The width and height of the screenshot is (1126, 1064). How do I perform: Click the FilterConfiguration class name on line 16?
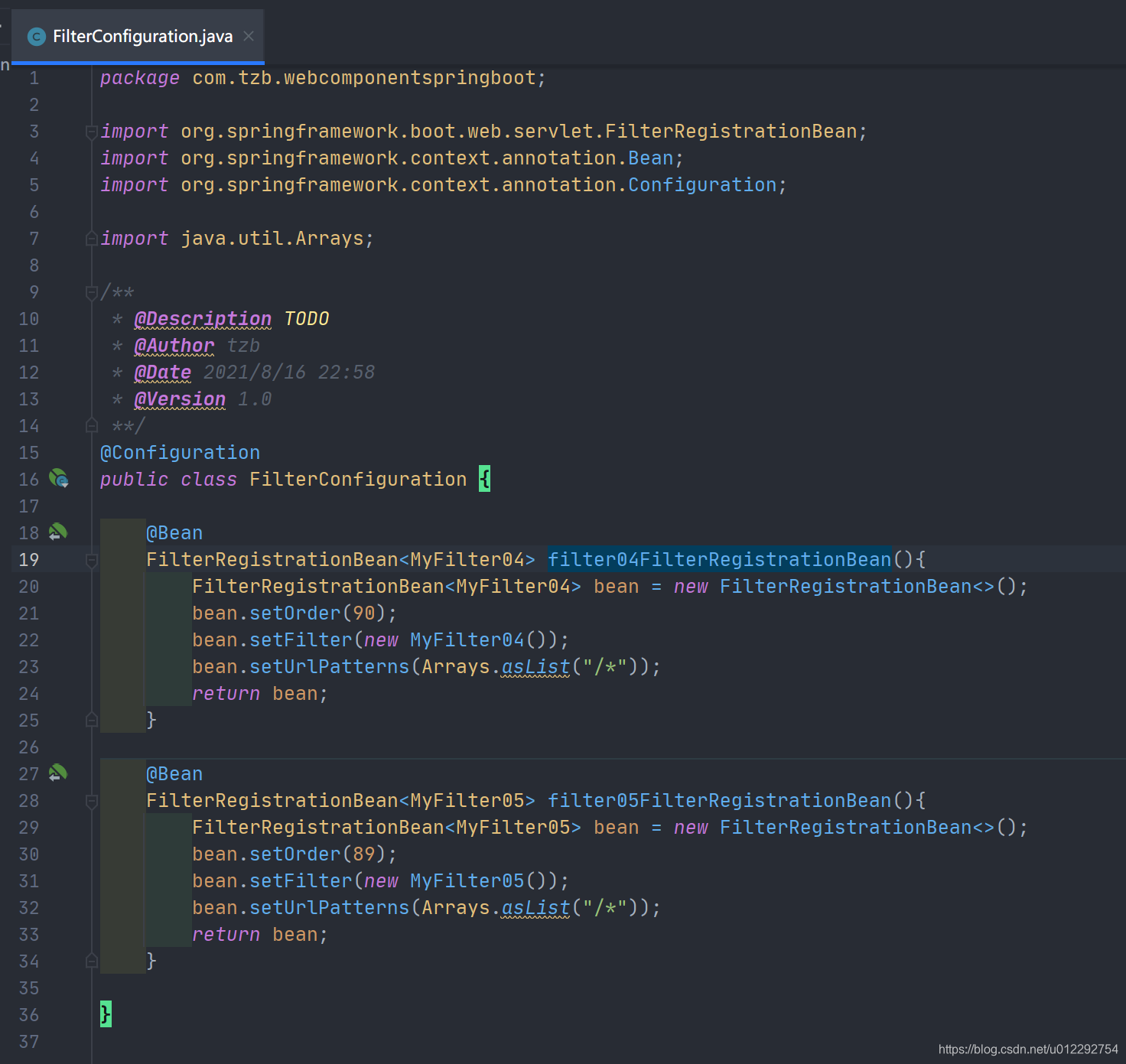(x=358, y=480)
